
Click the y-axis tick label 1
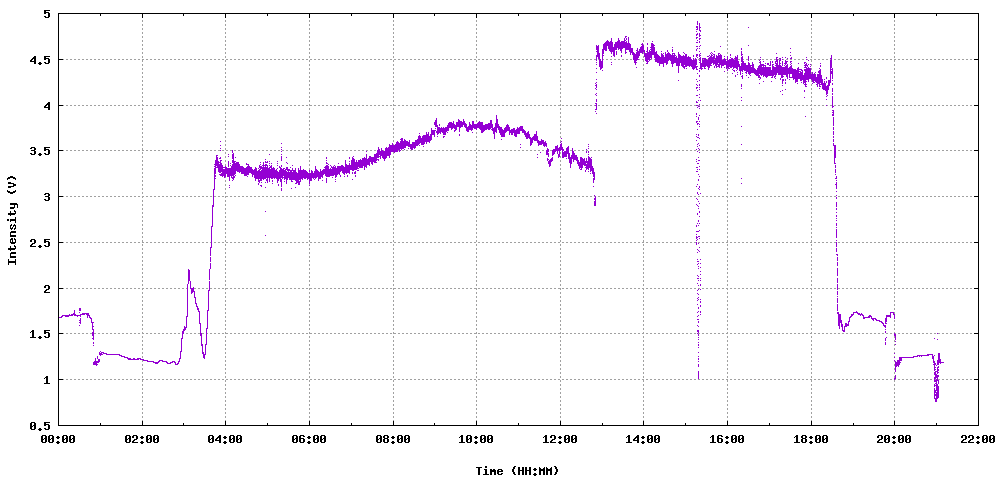tap(49, 380)
